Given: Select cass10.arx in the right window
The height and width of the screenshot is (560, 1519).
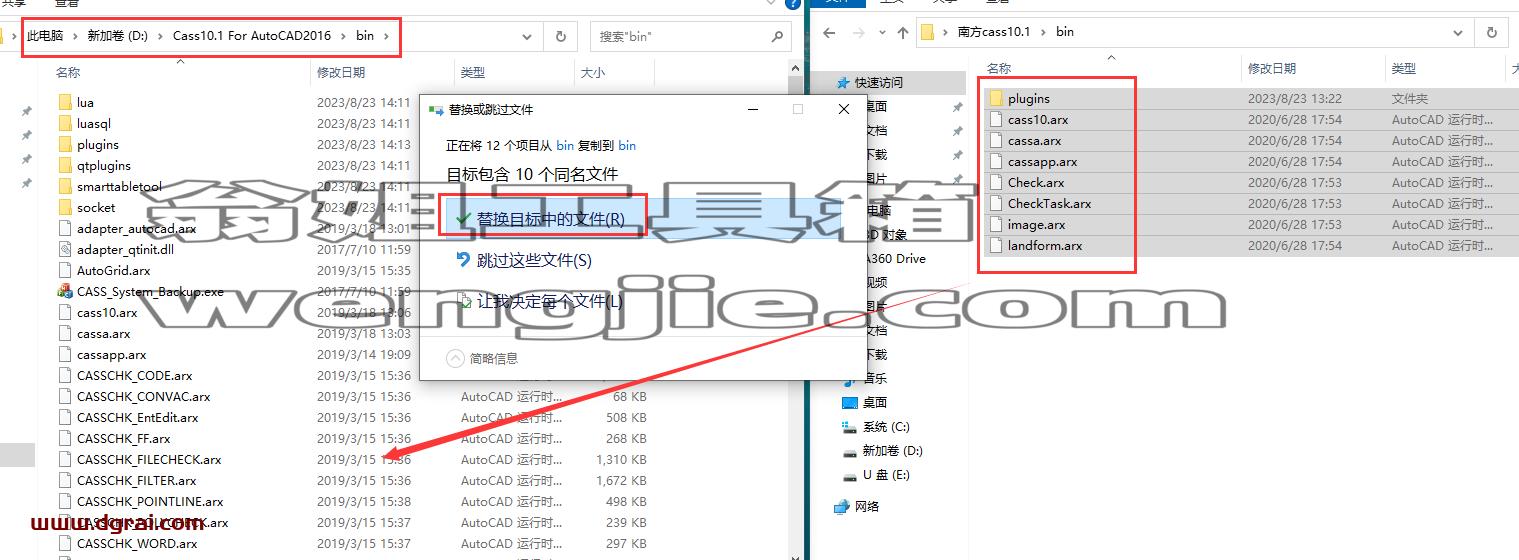Looking at the screenshot, I should click(x=1037, y=120).
